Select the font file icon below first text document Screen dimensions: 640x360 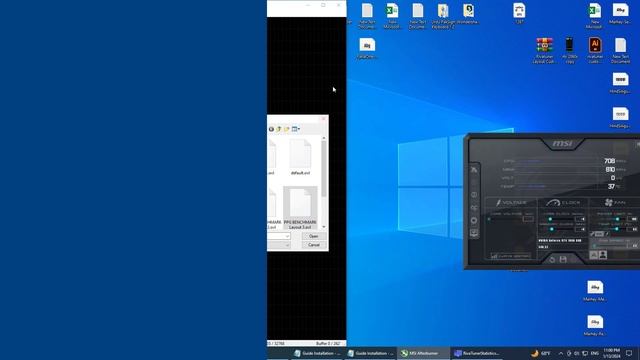click(367, 48)
